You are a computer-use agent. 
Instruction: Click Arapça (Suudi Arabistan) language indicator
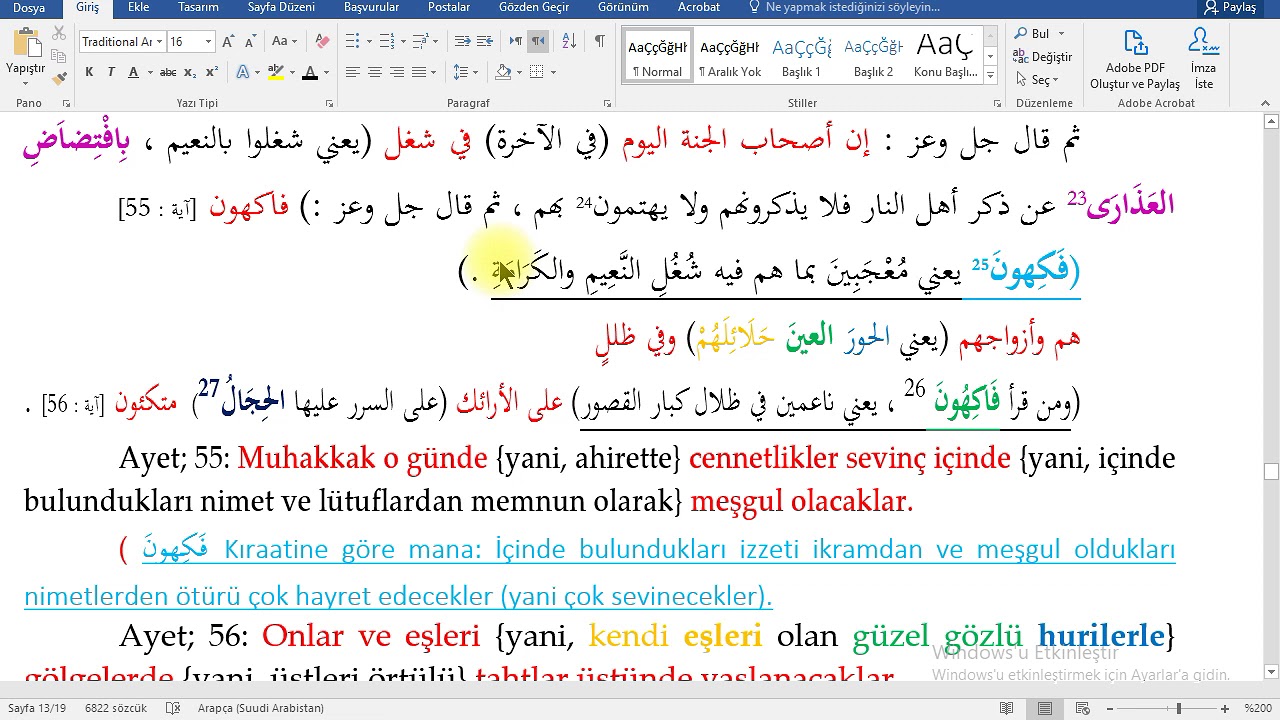(261, 708)
